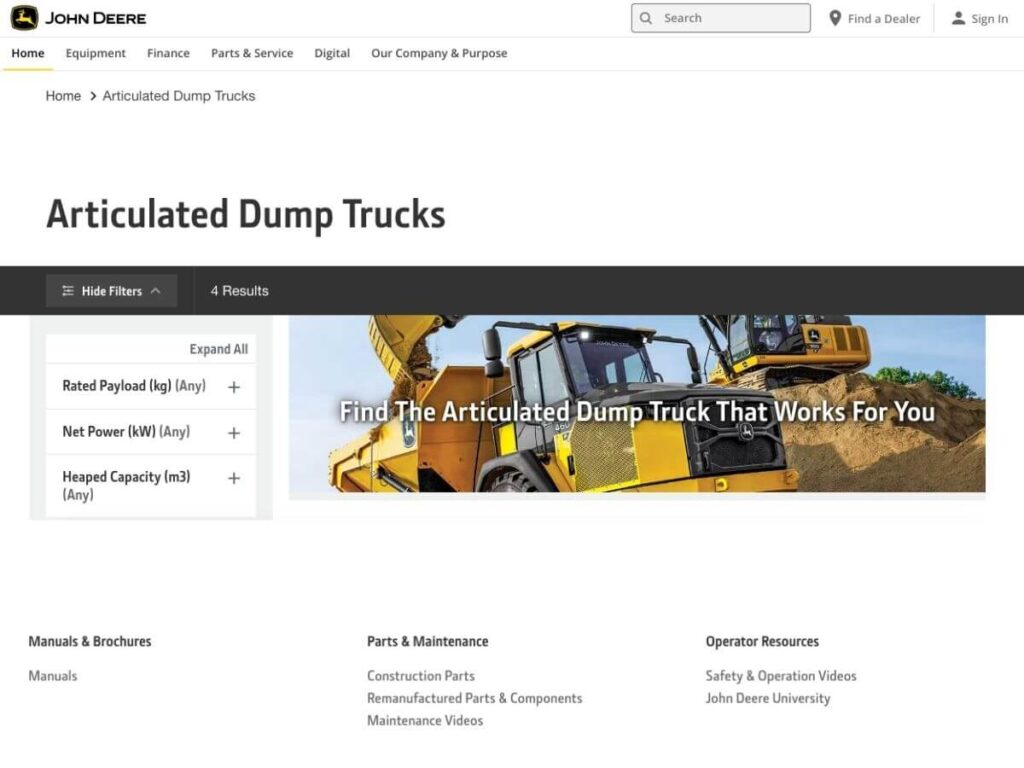Image resolution: width=1024 pixels, height=768 pixels.
Task: Click the Rated Payload (kg) filter label
Action: tap(134, 386)
